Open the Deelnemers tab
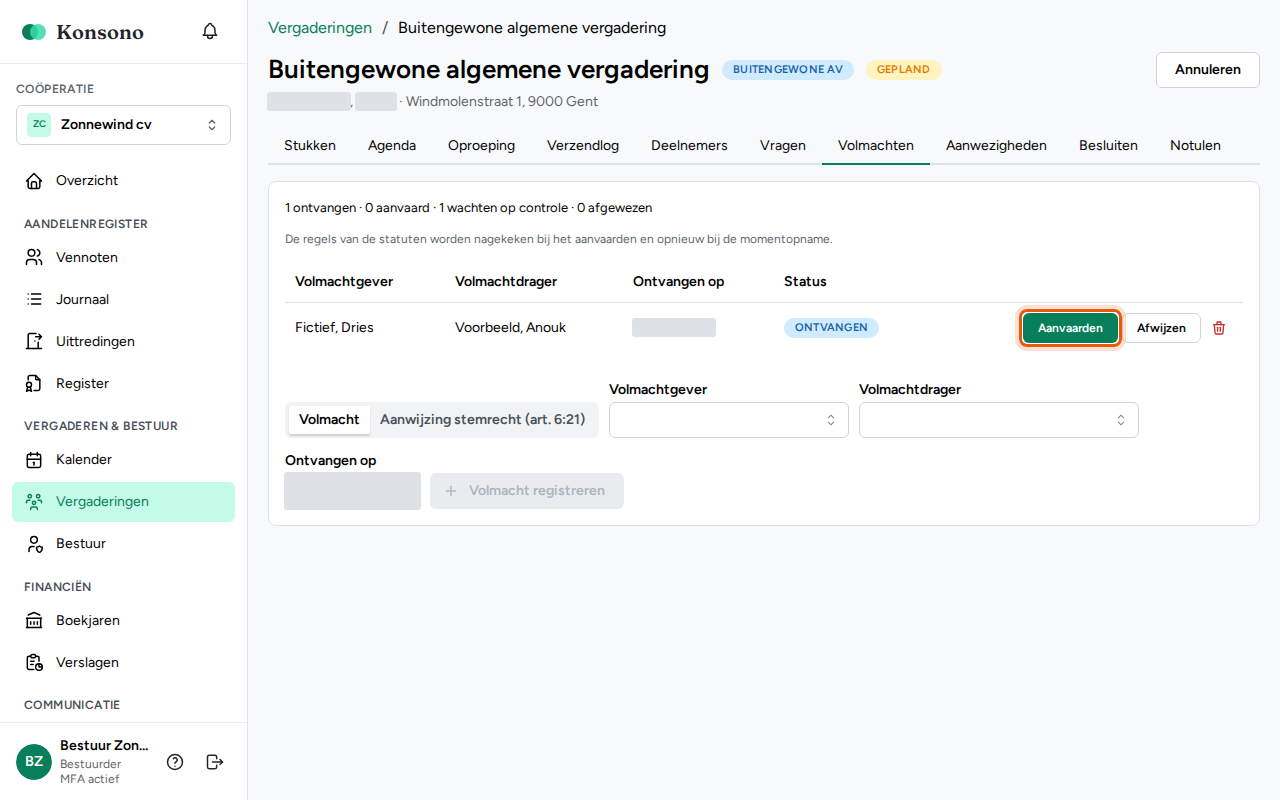 (x=689, y=146)
